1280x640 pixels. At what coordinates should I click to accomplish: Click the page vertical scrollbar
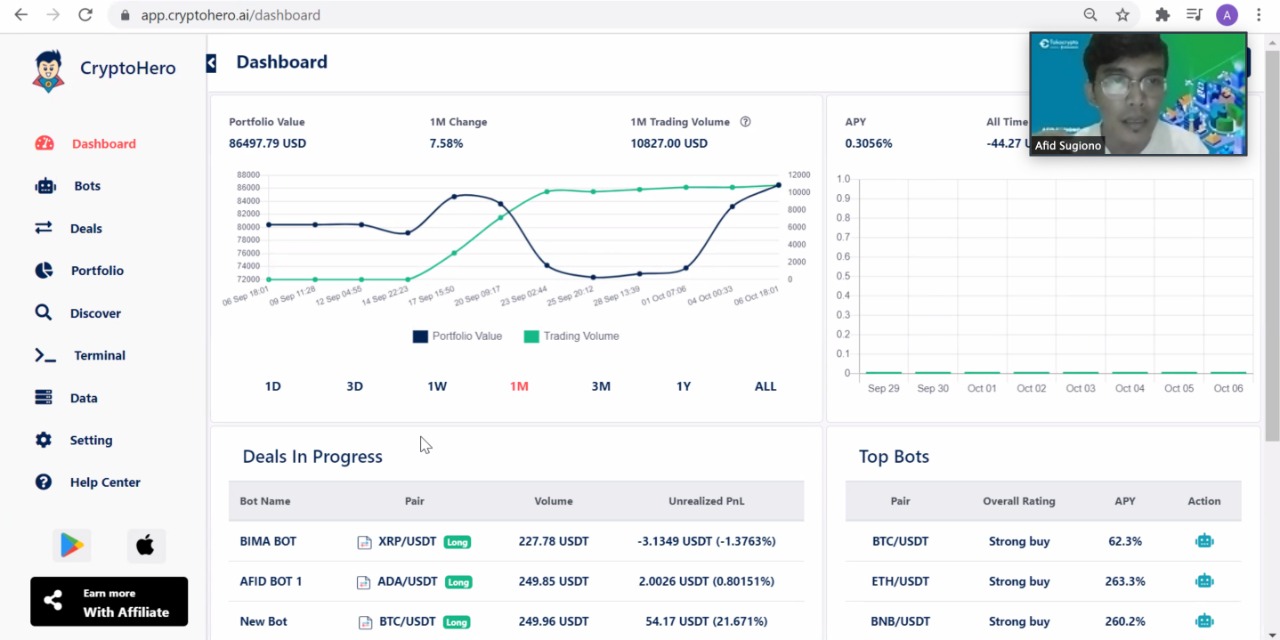click(1271, 250)
